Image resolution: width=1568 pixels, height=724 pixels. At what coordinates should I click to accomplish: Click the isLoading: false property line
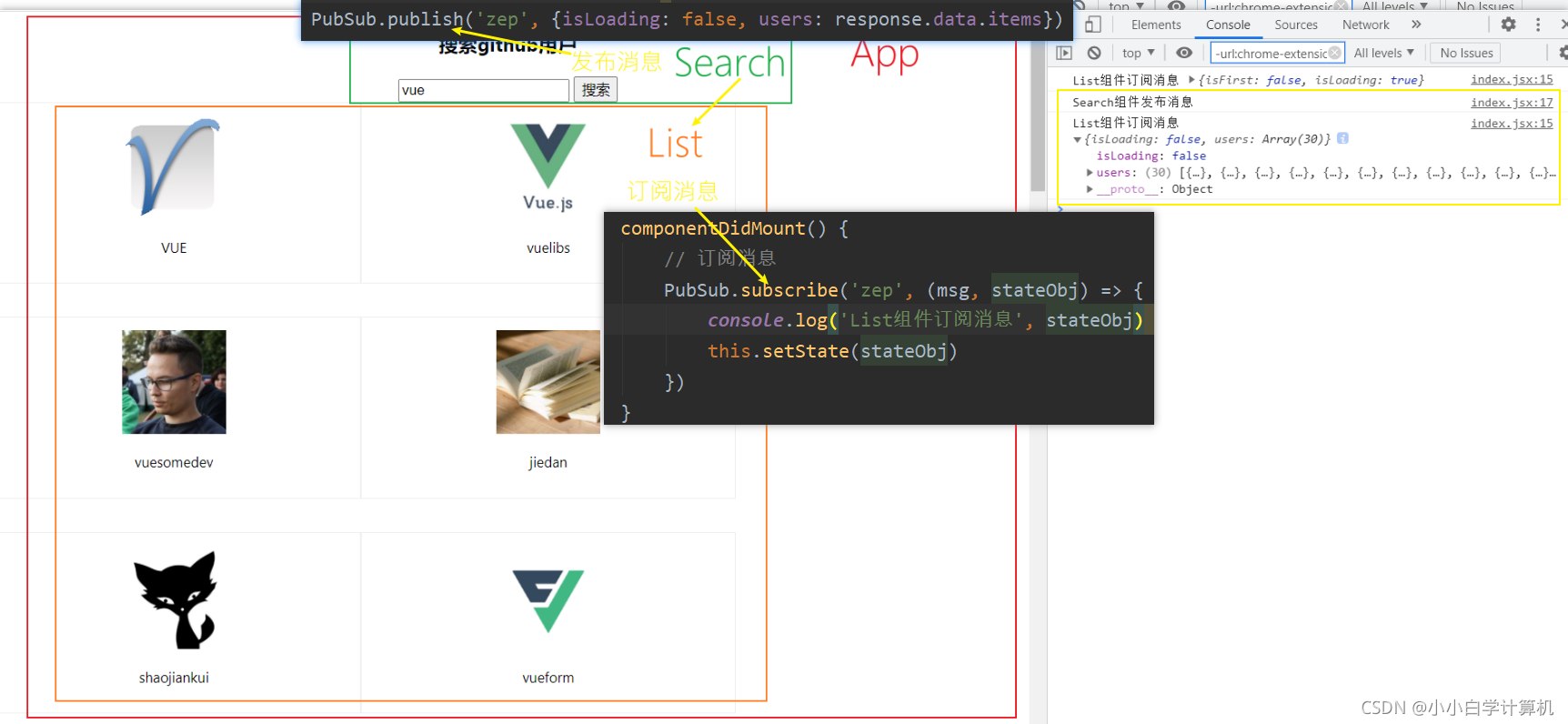click(x=1151, y=156)
